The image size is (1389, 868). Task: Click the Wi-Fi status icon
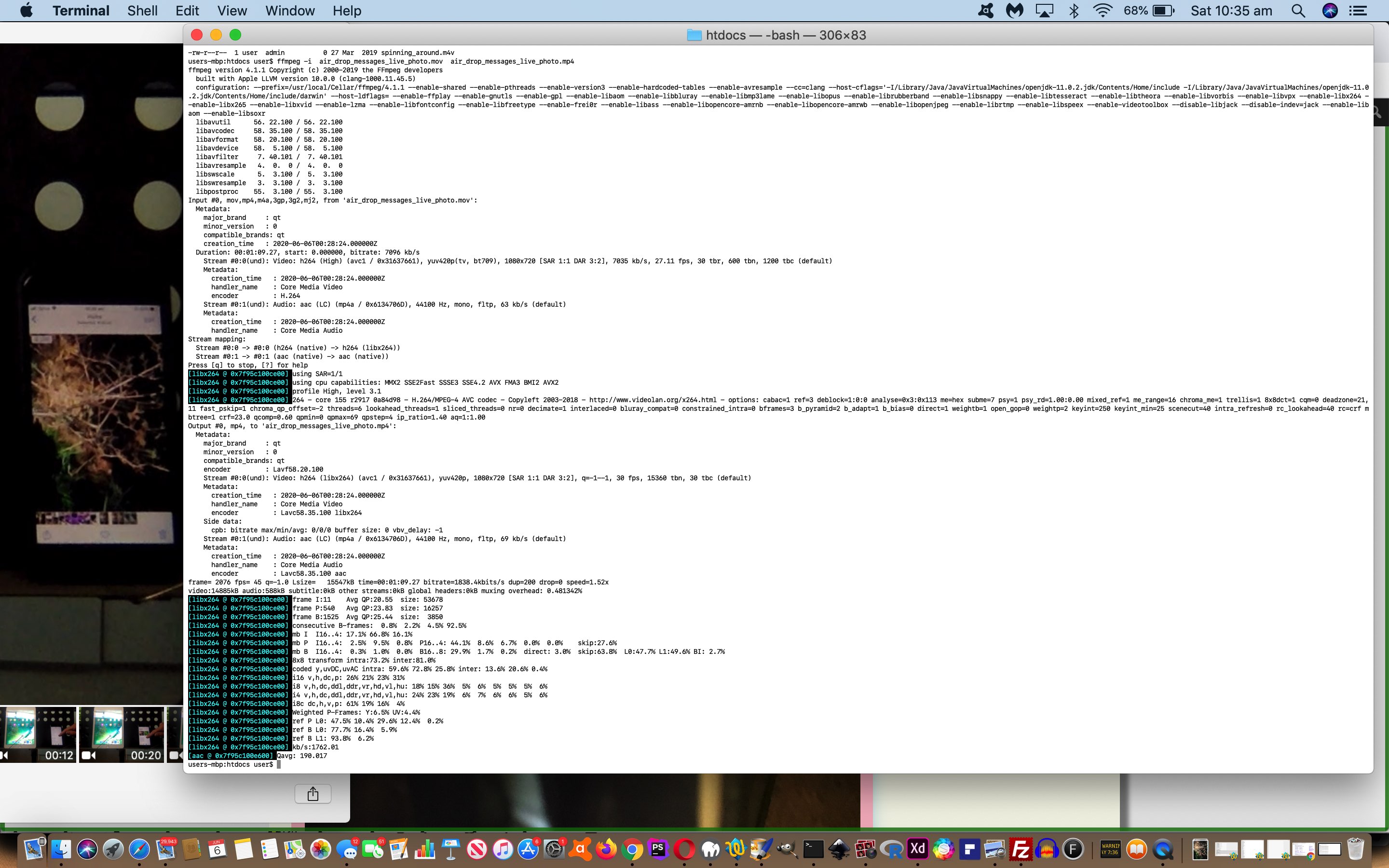point(1103,11)
